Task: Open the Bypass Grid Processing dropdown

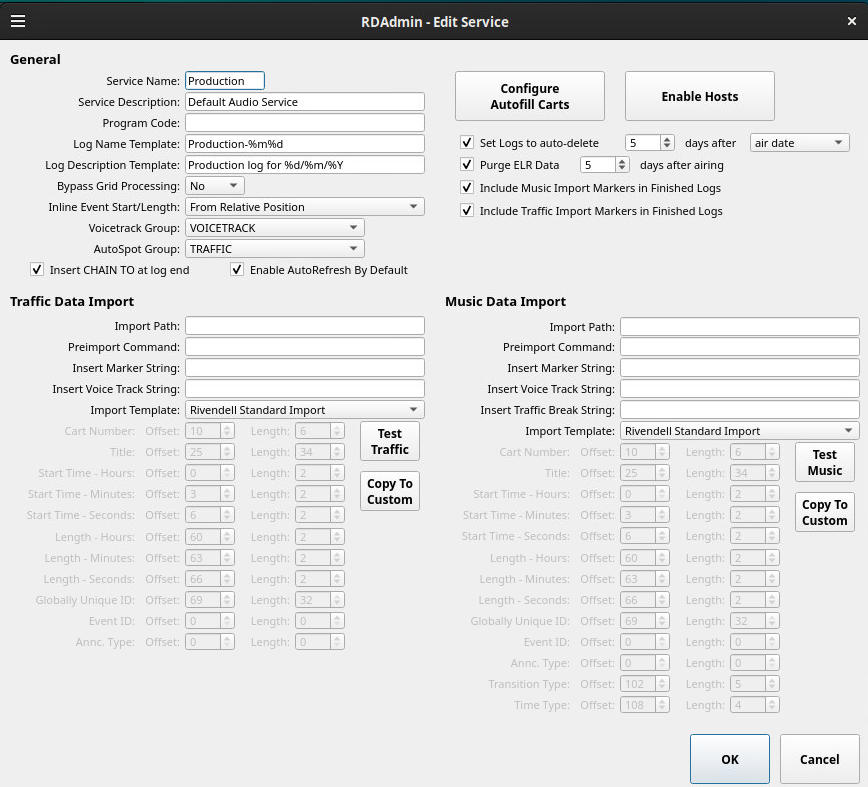Action: (215, 186)
